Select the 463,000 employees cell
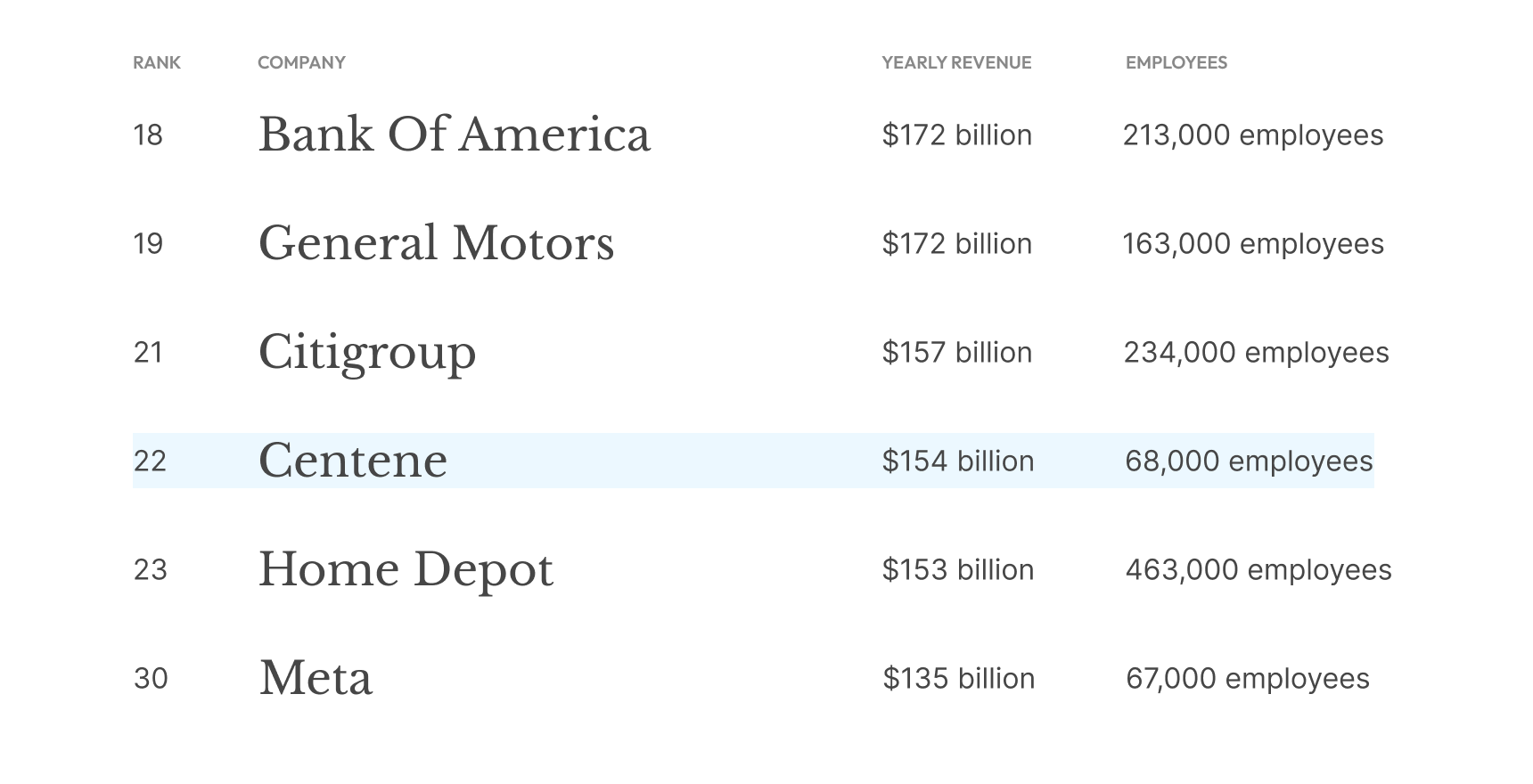This screenshot has width=1533, height=784. tap(1258, 569)
